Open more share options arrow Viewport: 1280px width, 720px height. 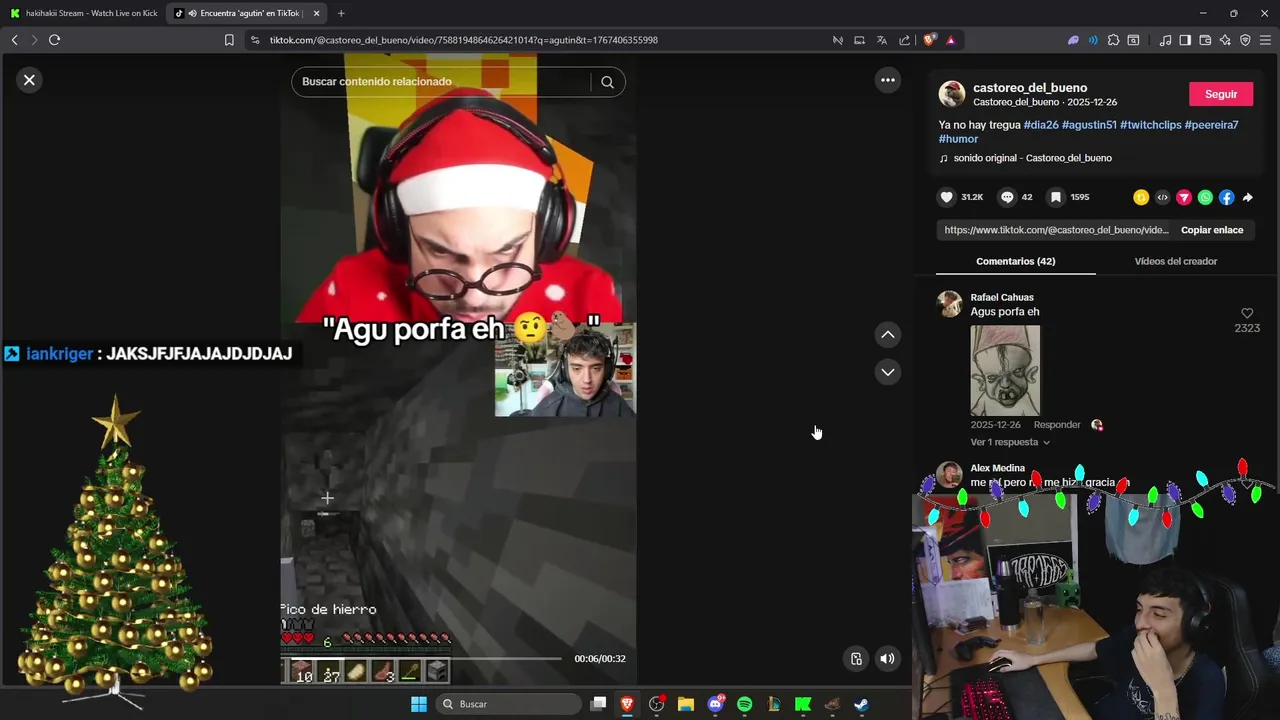click(x=1247, y=197)
